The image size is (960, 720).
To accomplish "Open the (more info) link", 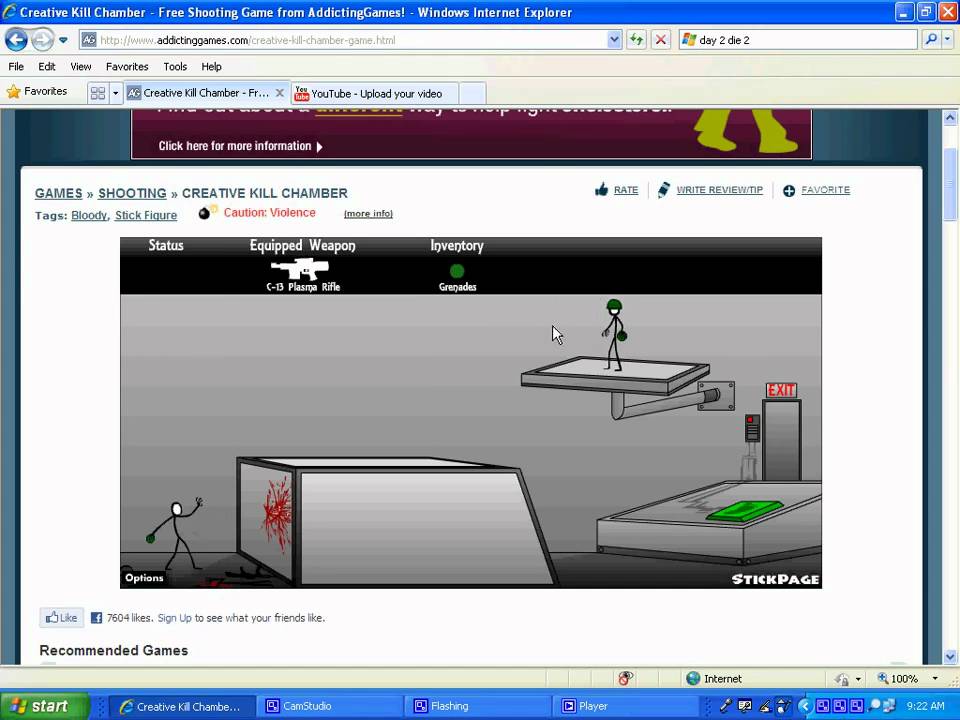I will click(x=368, y=214).
